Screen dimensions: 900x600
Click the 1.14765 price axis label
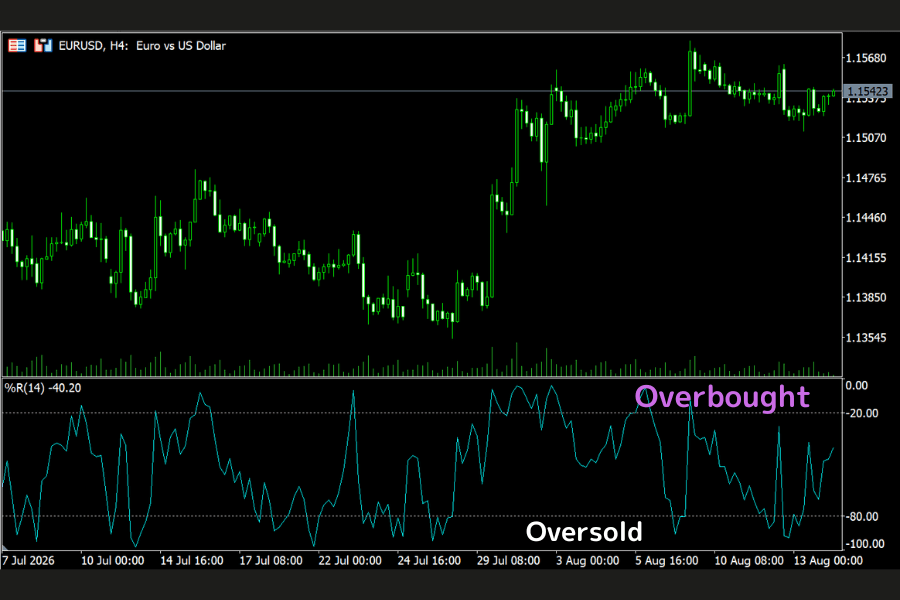(866, 178)
